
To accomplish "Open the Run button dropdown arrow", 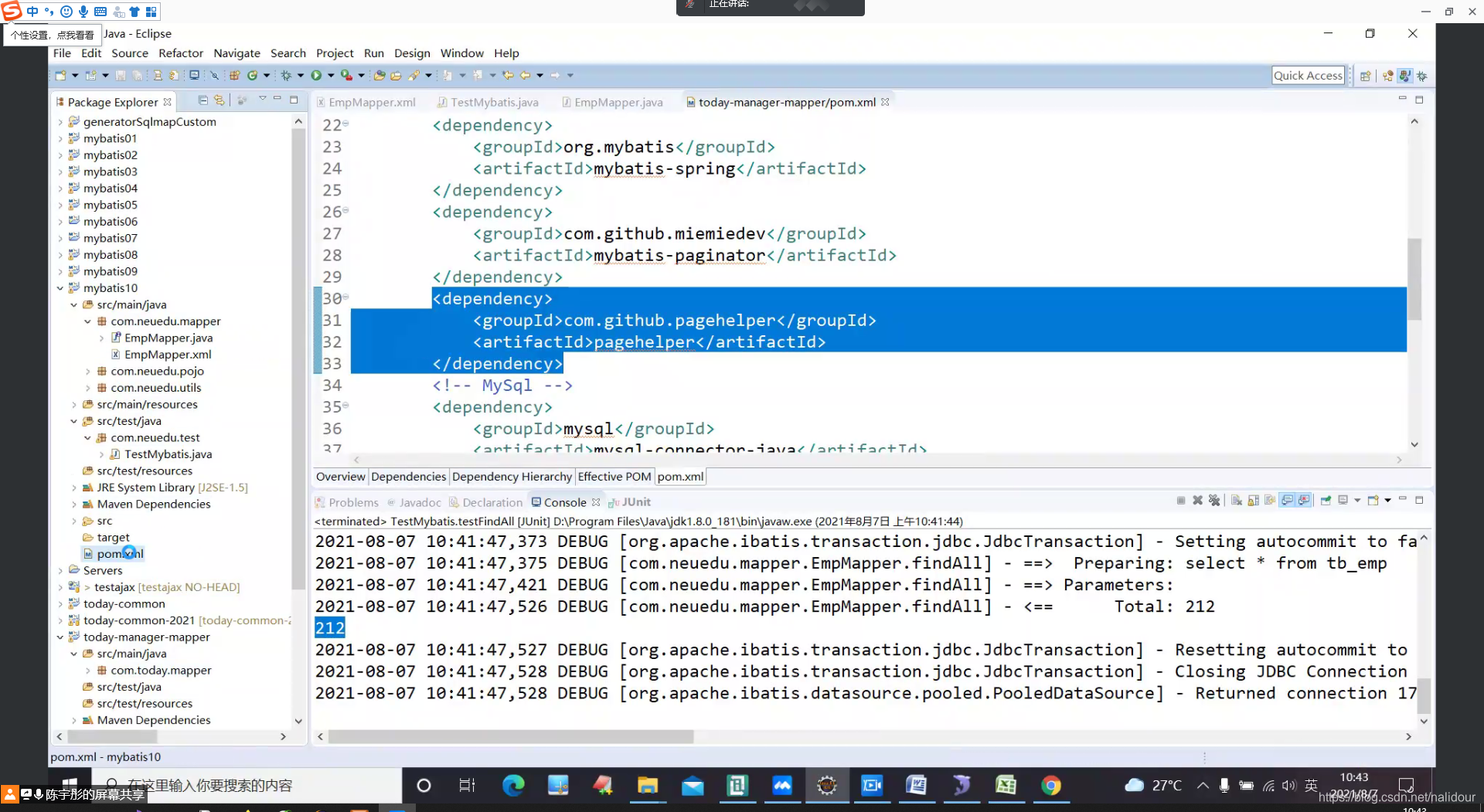I will pos(331,75).
